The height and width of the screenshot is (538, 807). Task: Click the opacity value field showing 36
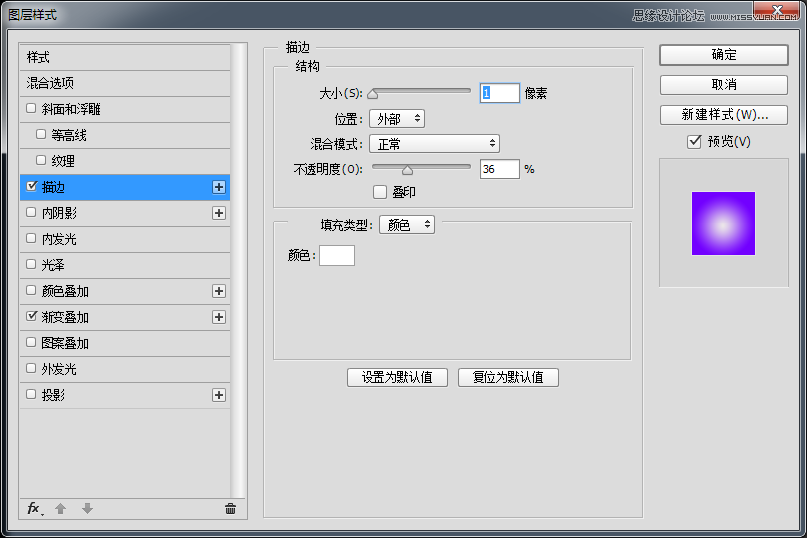(x=499, y=169)
